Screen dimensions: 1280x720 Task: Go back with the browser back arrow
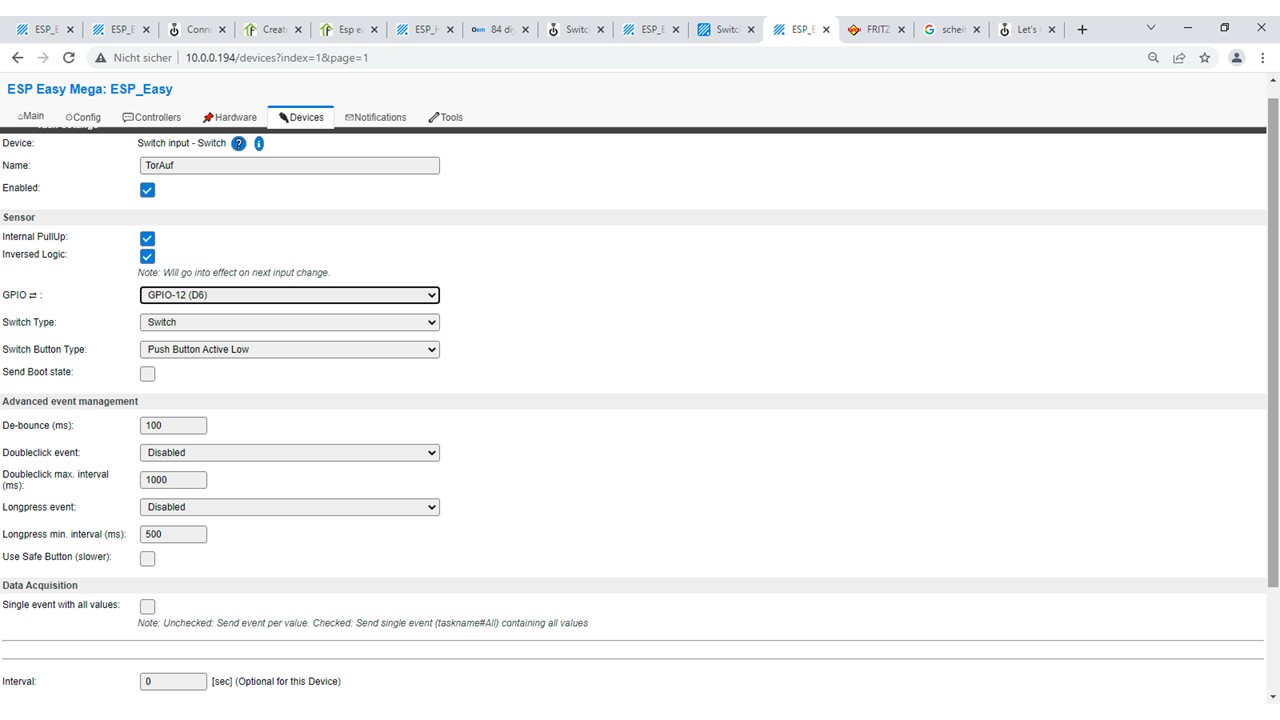pyautogui.click(x=17, y=58)
